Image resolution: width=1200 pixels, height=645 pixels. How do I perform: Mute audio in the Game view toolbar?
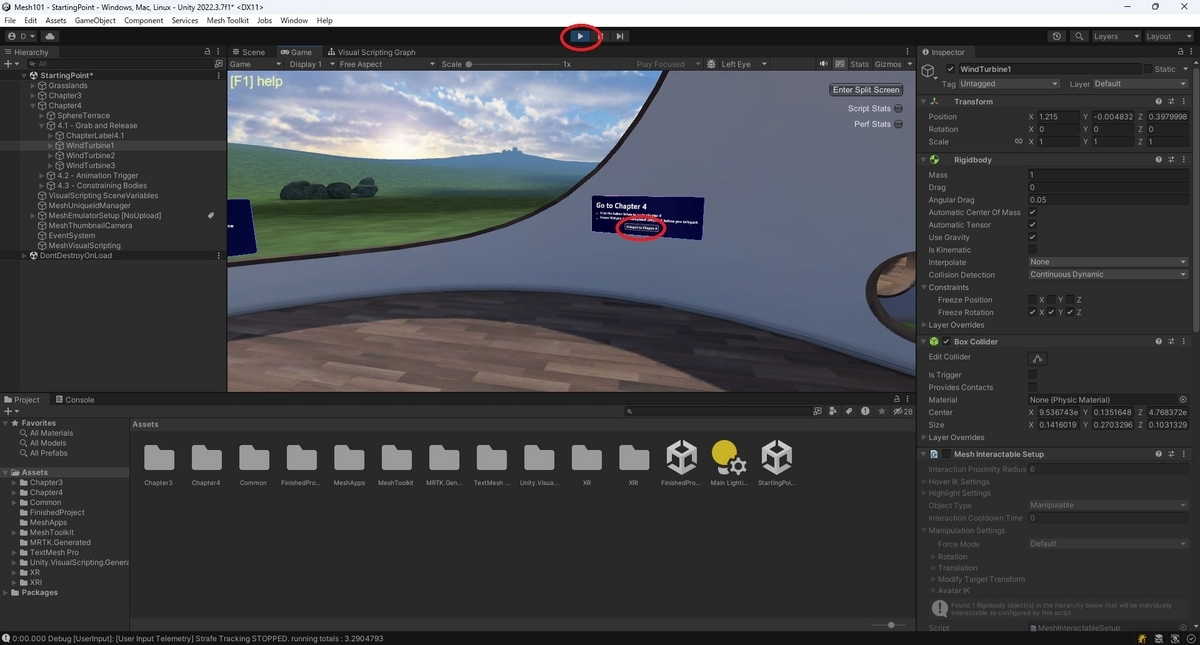(x=823, y=63)
